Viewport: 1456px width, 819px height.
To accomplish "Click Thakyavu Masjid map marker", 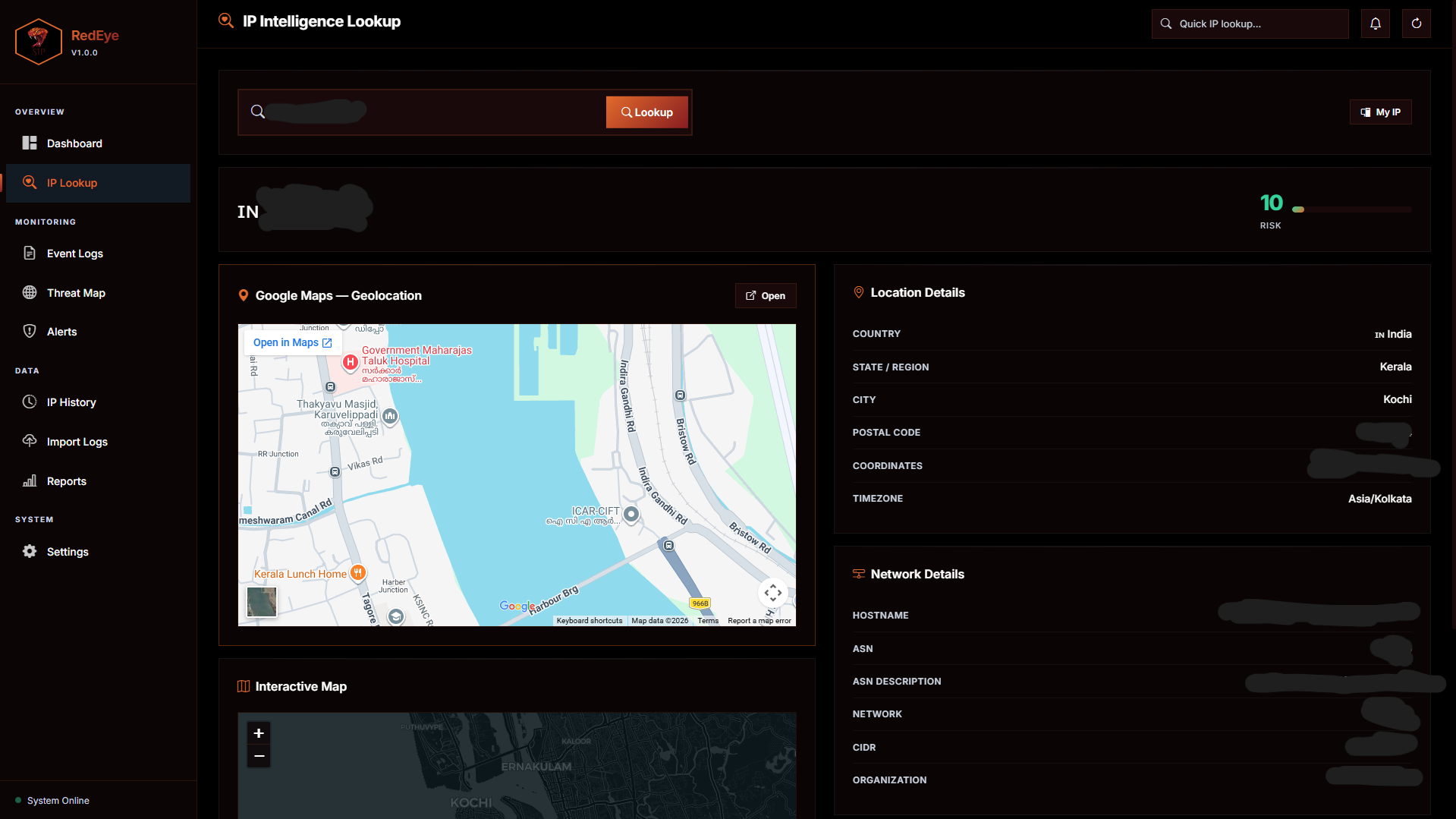I will pos(390,416).
